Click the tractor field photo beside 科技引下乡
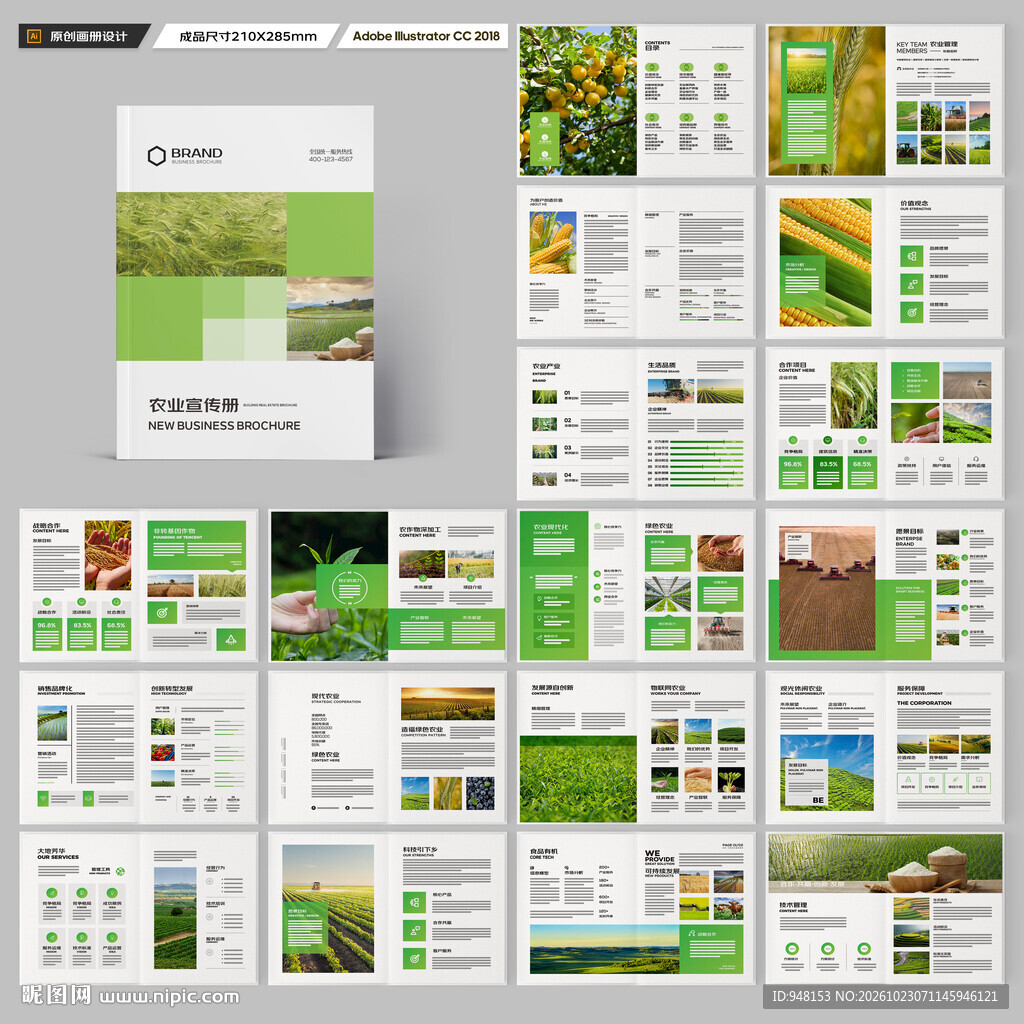 [x=328, y=908]
